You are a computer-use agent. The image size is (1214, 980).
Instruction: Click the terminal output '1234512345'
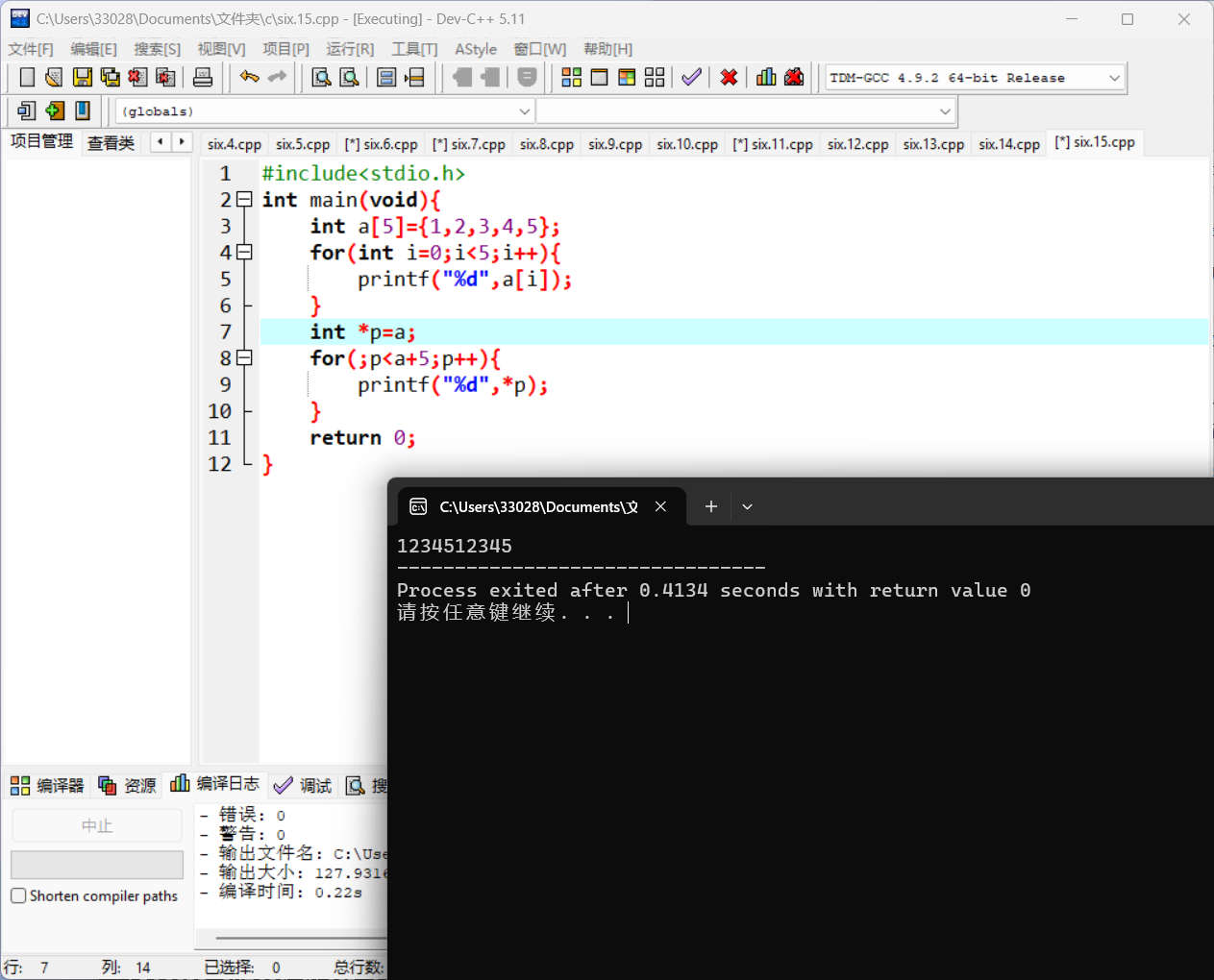click(455, 546)
